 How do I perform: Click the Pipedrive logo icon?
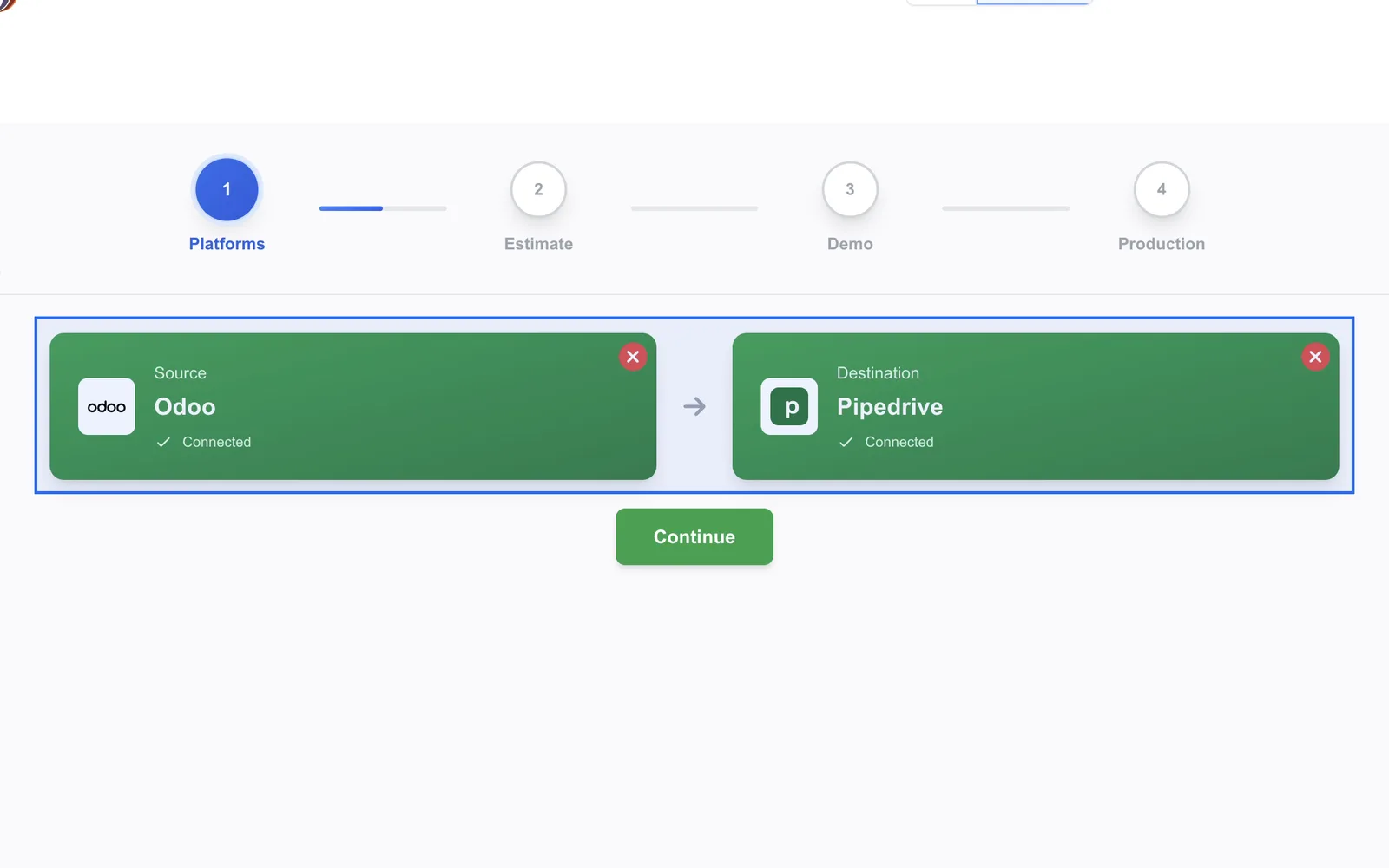[789, 406]
